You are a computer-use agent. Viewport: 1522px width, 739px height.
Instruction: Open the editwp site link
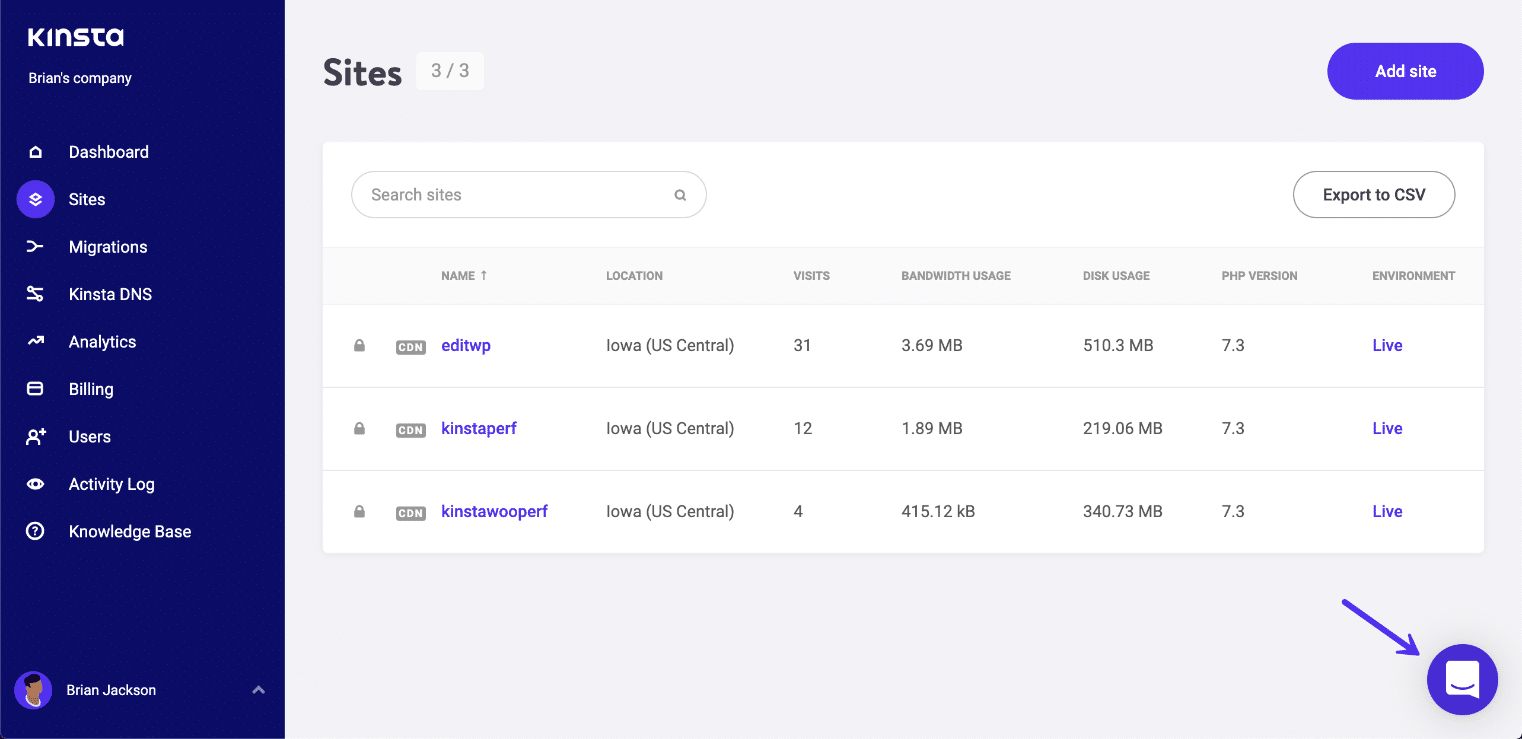(x=466, y=346)
